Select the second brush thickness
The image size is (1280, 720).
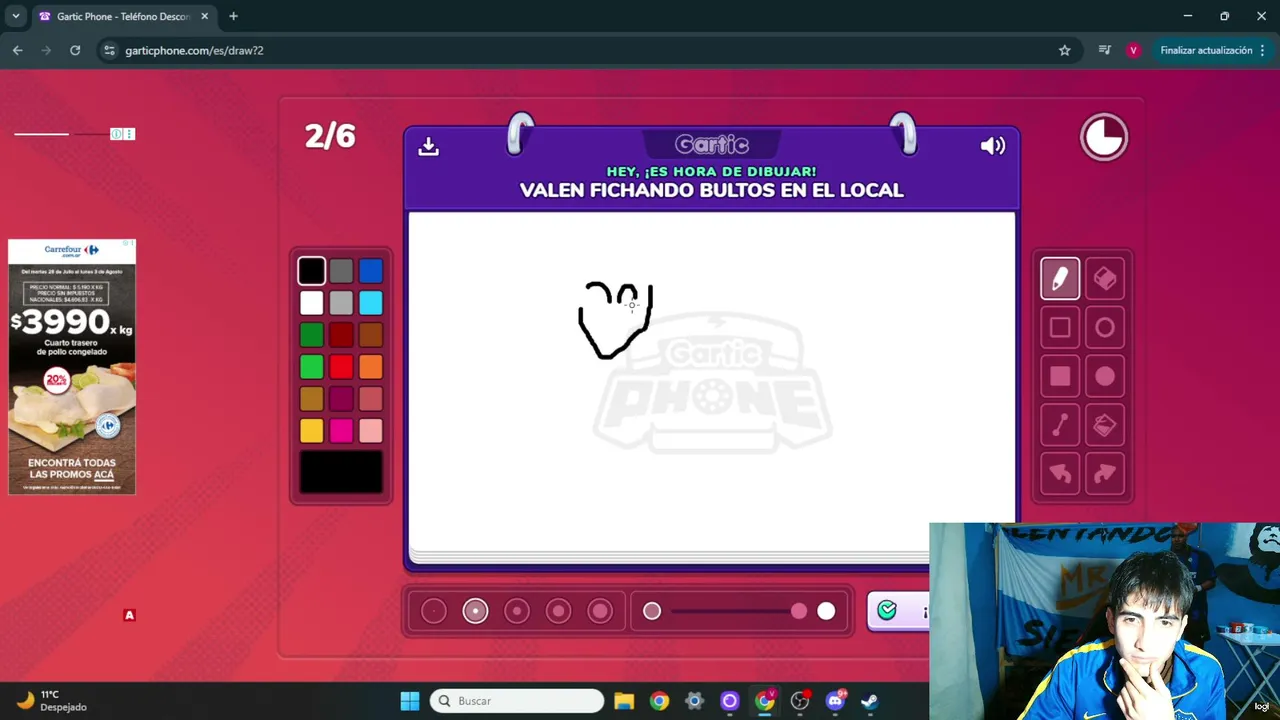[475, 611]
